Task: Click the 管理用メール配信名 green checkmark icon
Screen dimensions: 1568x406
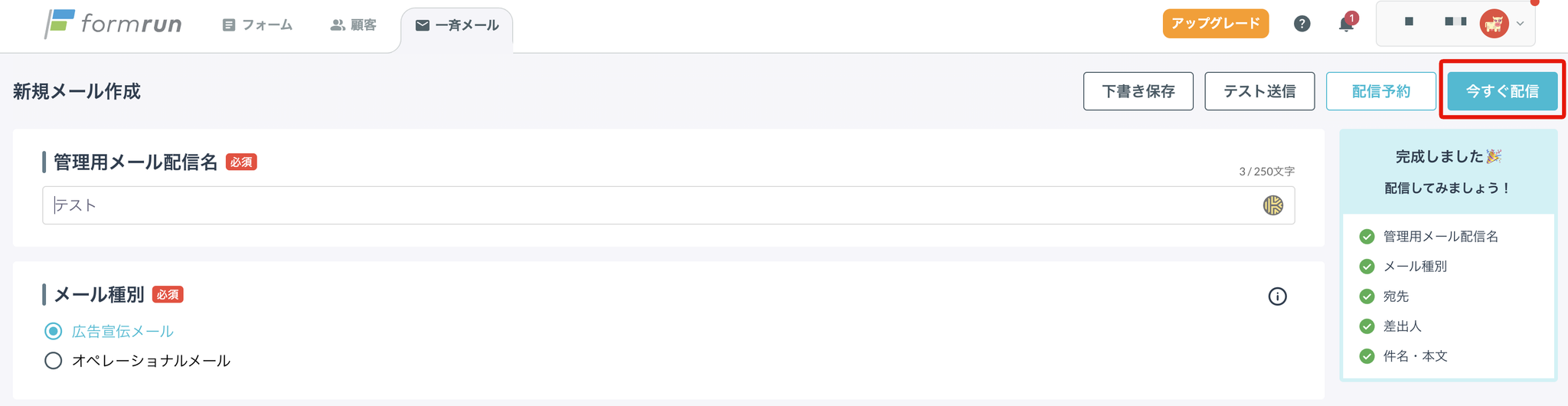Action: click(1367, 237)
